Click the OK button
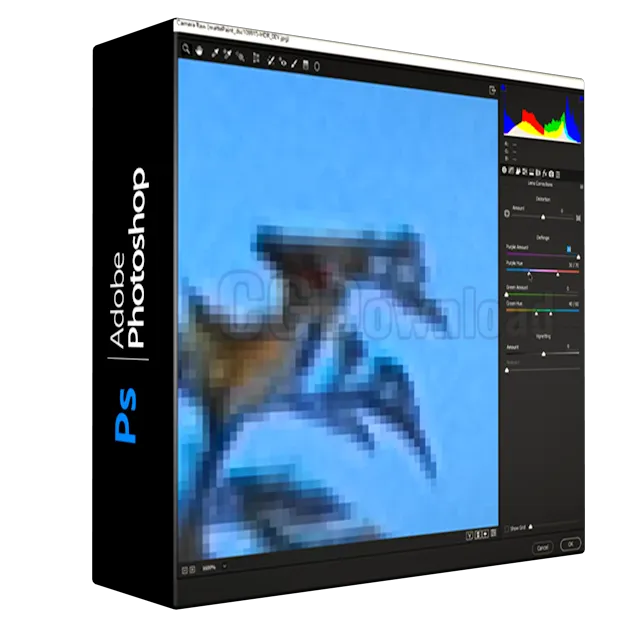630x630 pixels. pos(571,544)
